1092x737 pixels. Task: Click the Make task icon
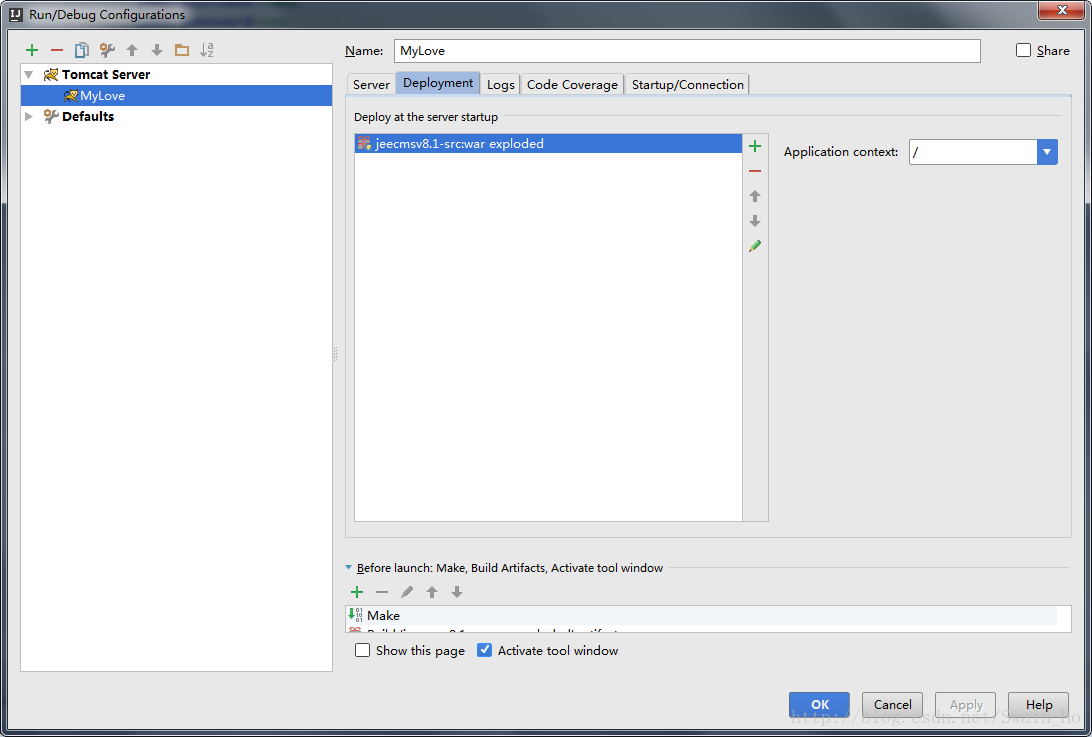355,615
